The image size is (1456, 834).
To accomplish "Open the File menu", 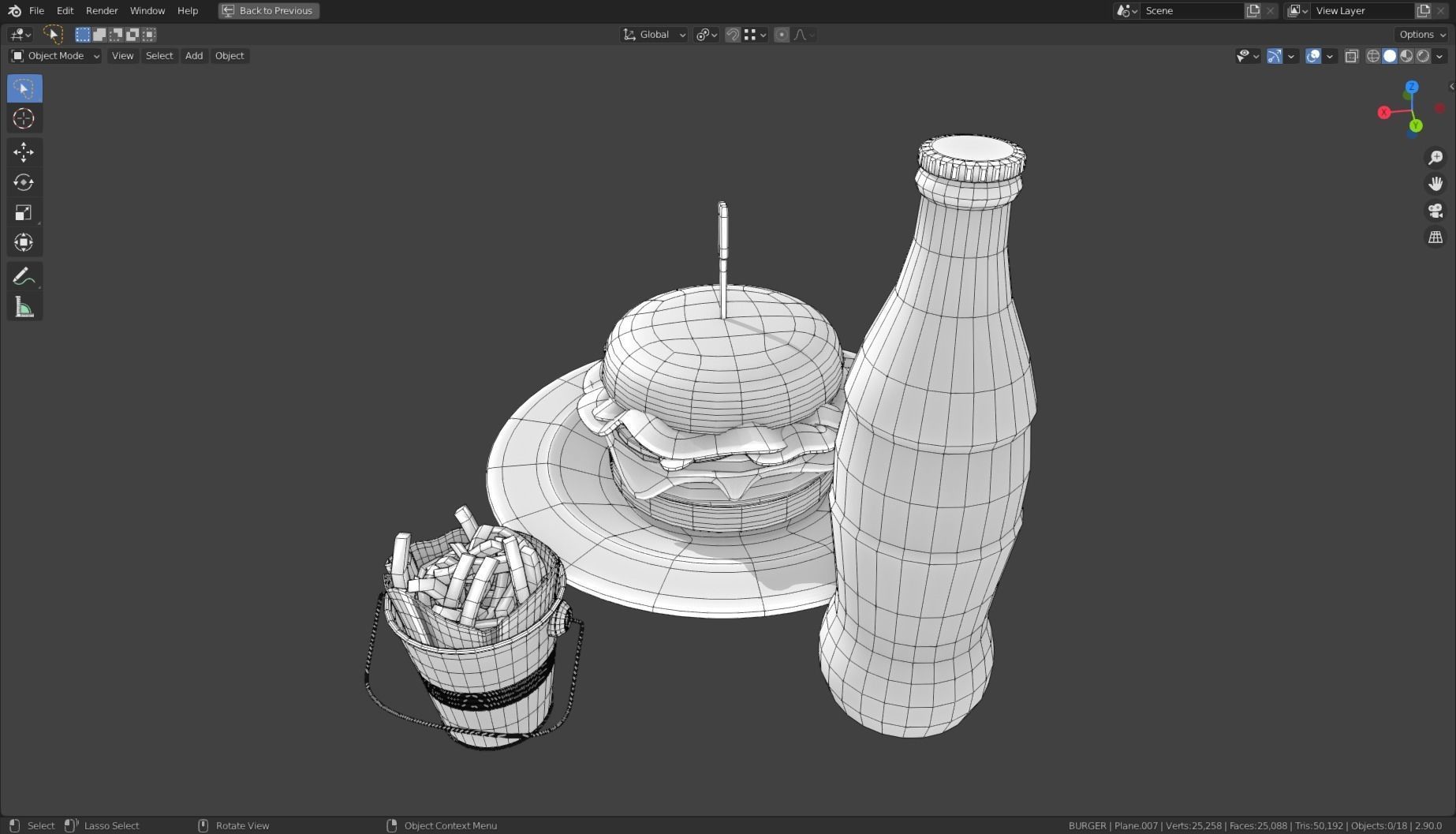I will tap(36, 10).
